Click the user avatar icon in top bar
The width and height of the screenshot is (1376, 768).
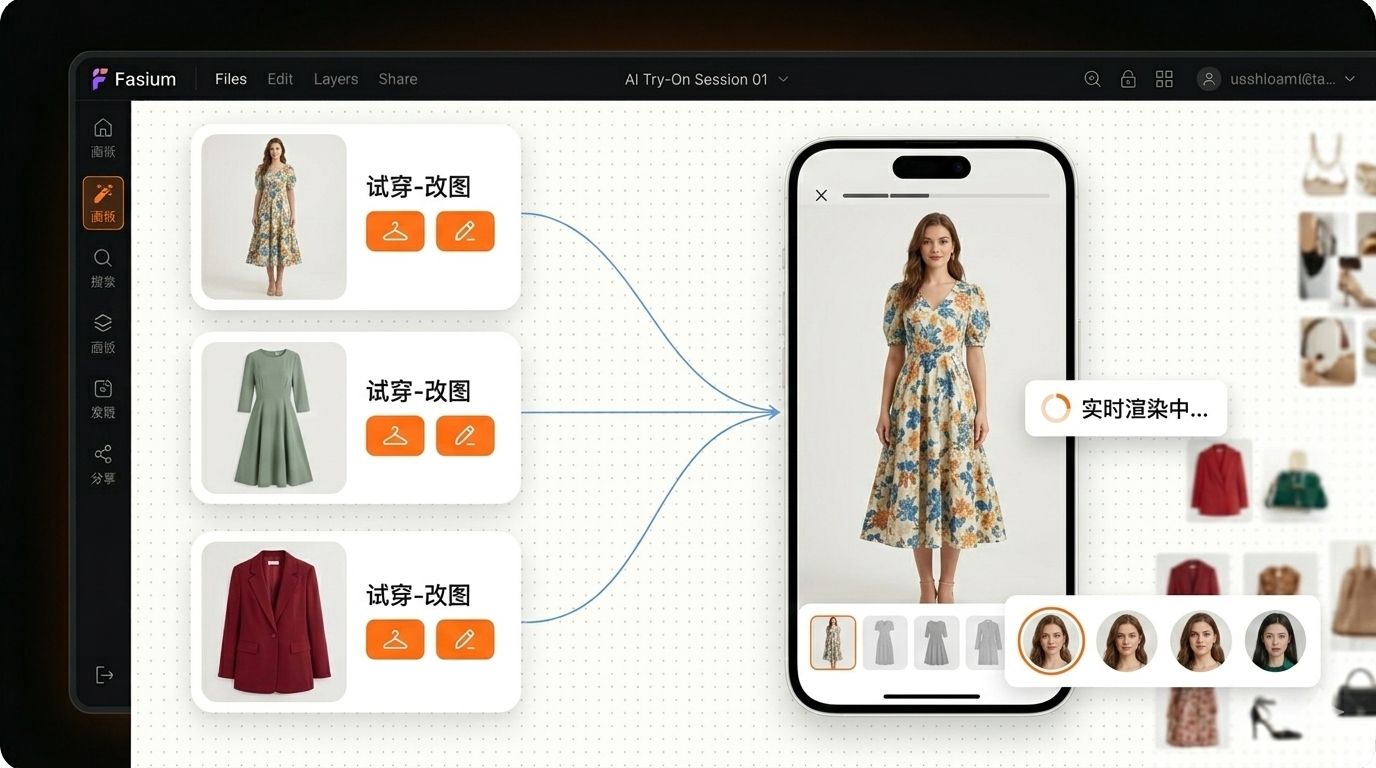[x=1209, y=79]
